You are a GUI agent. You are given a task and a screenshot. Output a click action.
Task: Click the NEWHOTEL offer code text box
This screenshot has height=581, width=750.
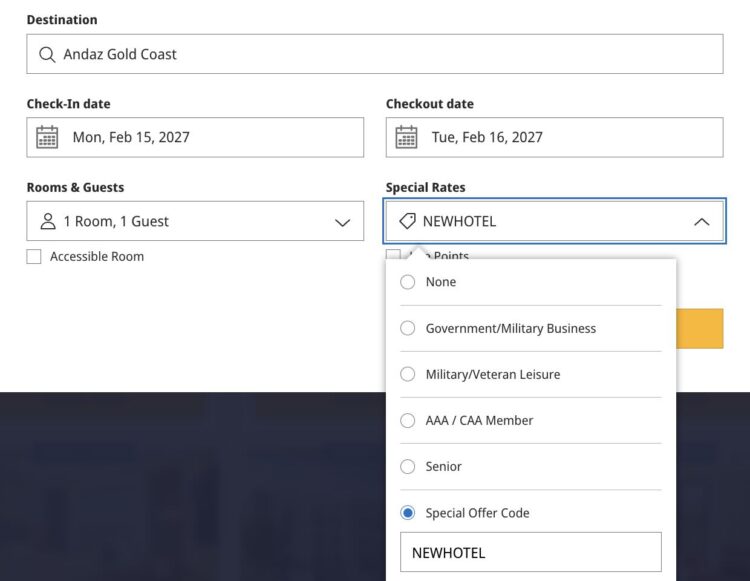tap(531, 552)
